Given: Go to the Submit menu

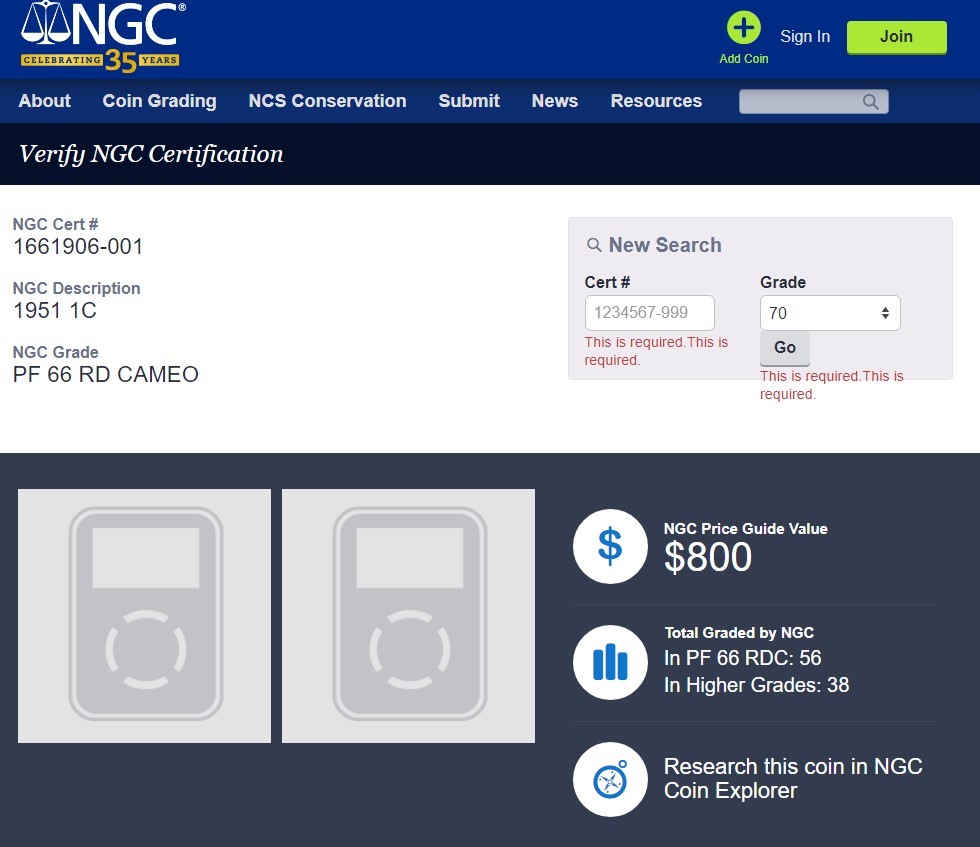Looking at the screenshot, I should pos(469,101).
